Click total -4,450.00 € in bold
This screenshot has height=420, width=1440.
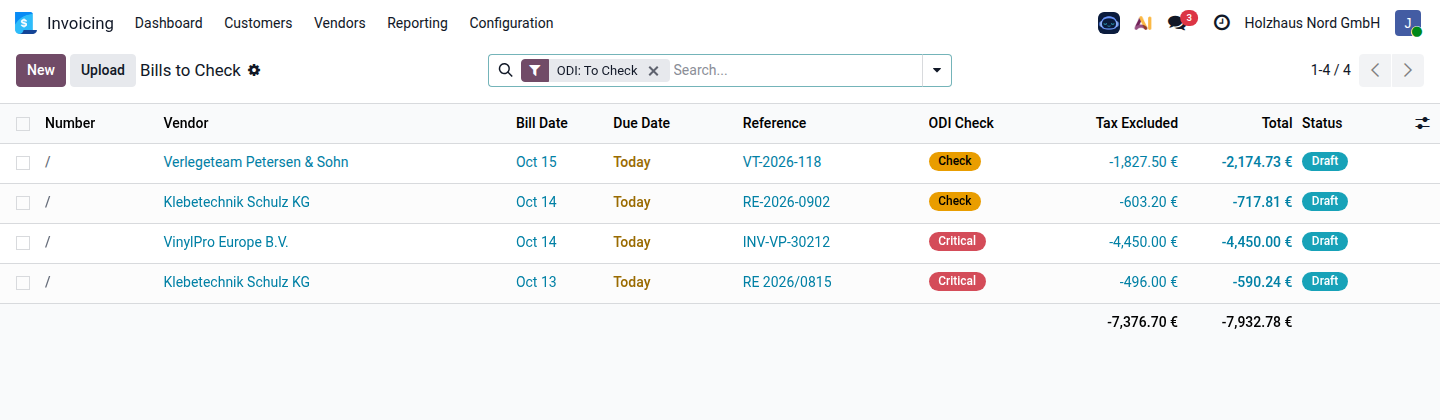(x=1257, y=242)
